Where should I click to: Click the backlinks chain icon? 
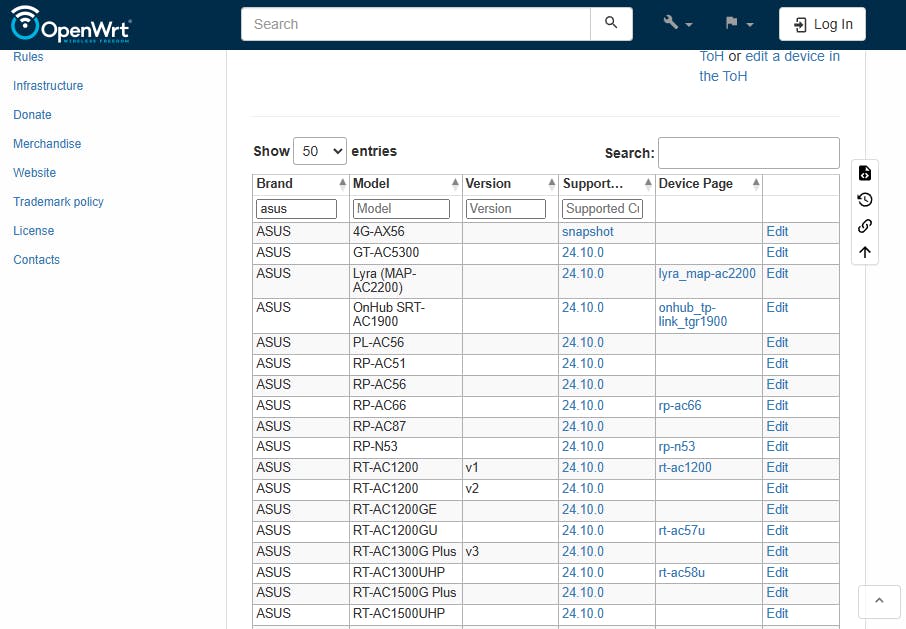point(865,226)
